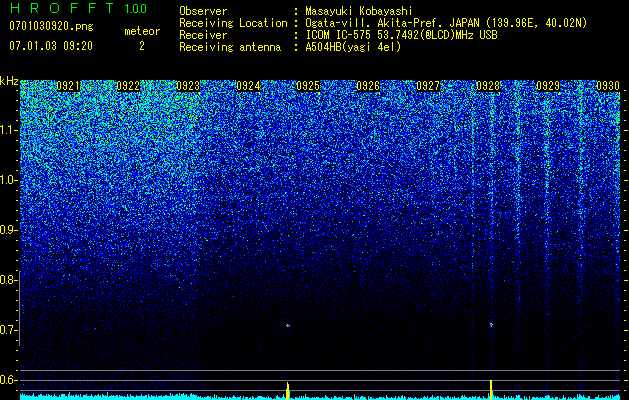Click the 0.6 frequency axis label
Image resolution: width=629 pixels, height=400 pixels.
point(9,380)
